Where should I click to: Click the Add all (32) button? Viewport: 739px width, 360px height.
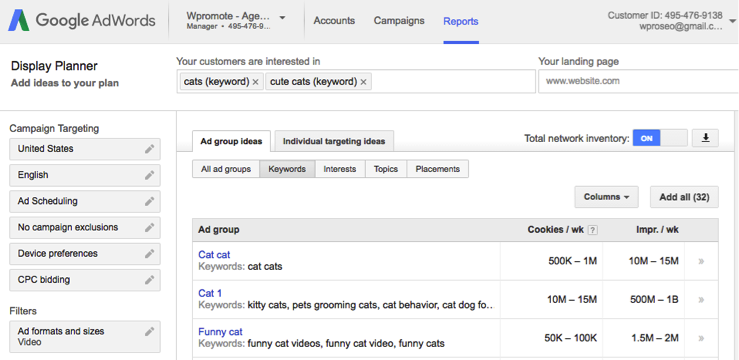coord(684,197)
